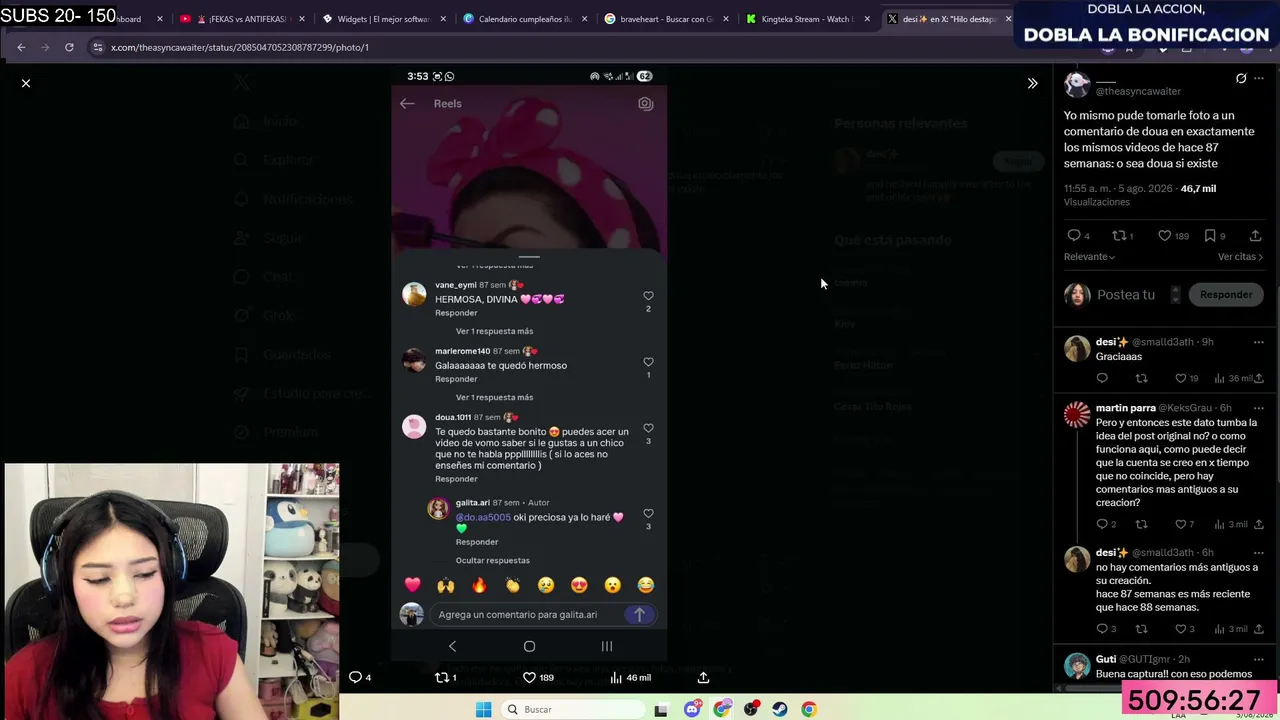Reply icon with 4 in side panel
This screenshot has width=1280, height=720.
pyautogui.click(x=1074, y=236)
